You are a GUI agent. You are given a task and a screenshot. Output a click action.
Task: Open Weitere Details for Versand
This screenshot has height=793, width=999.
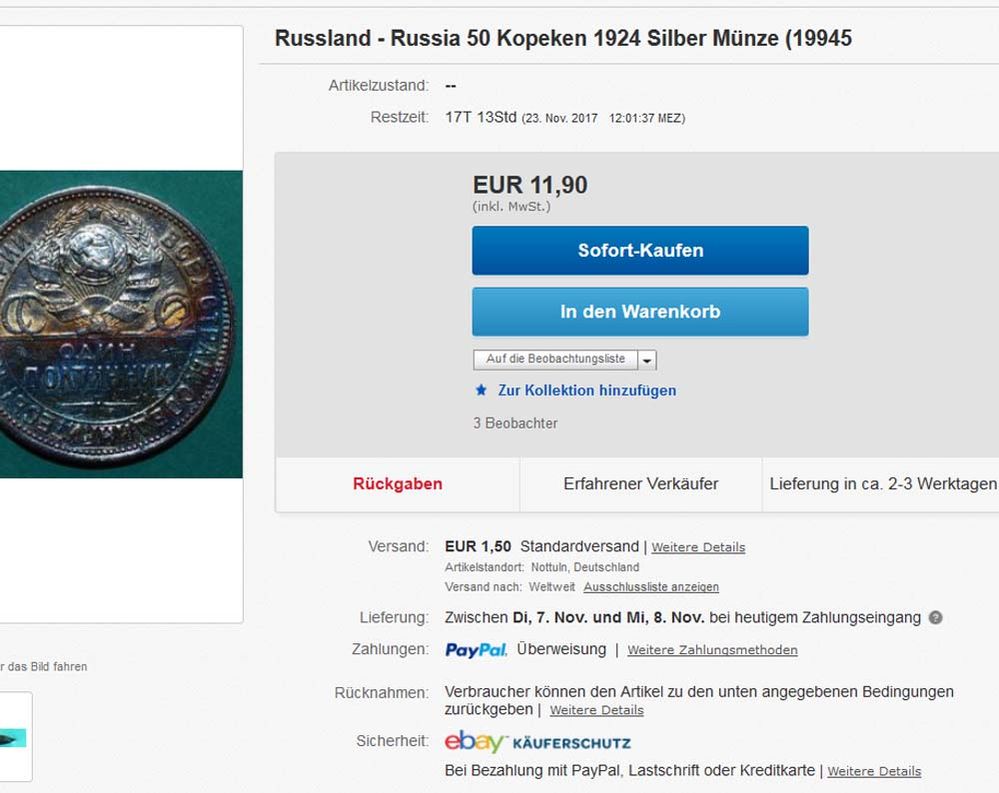[x=698, y=547]
